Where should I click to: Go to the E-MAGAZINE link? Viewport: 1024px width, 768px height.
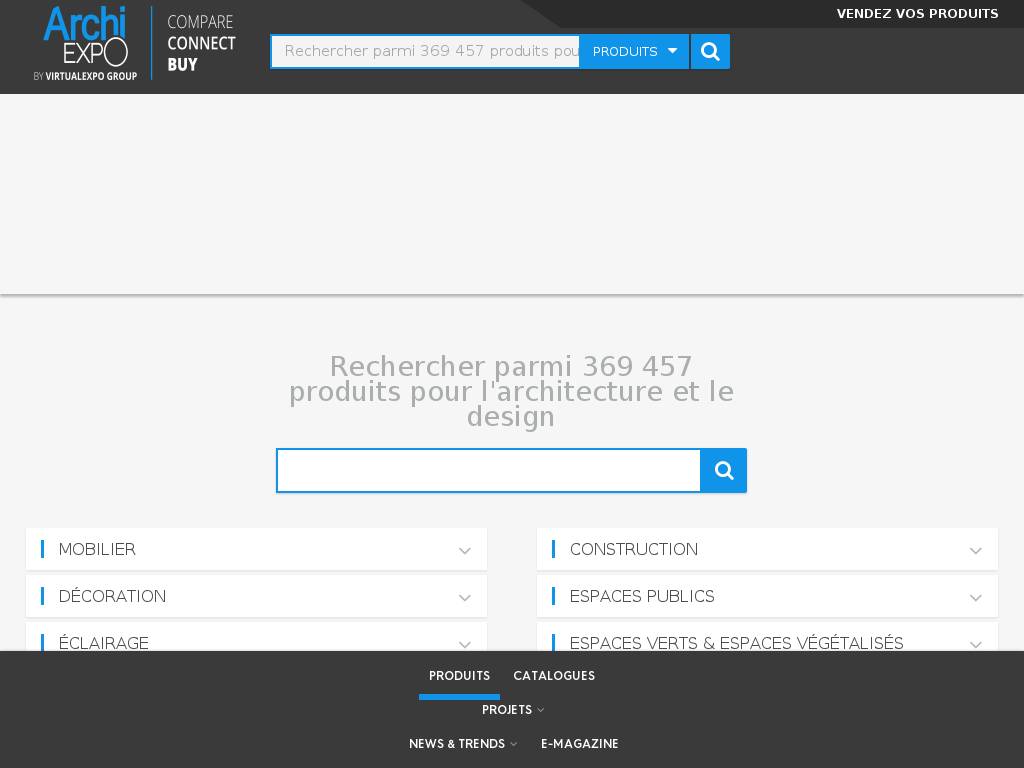tap(580, 744)
